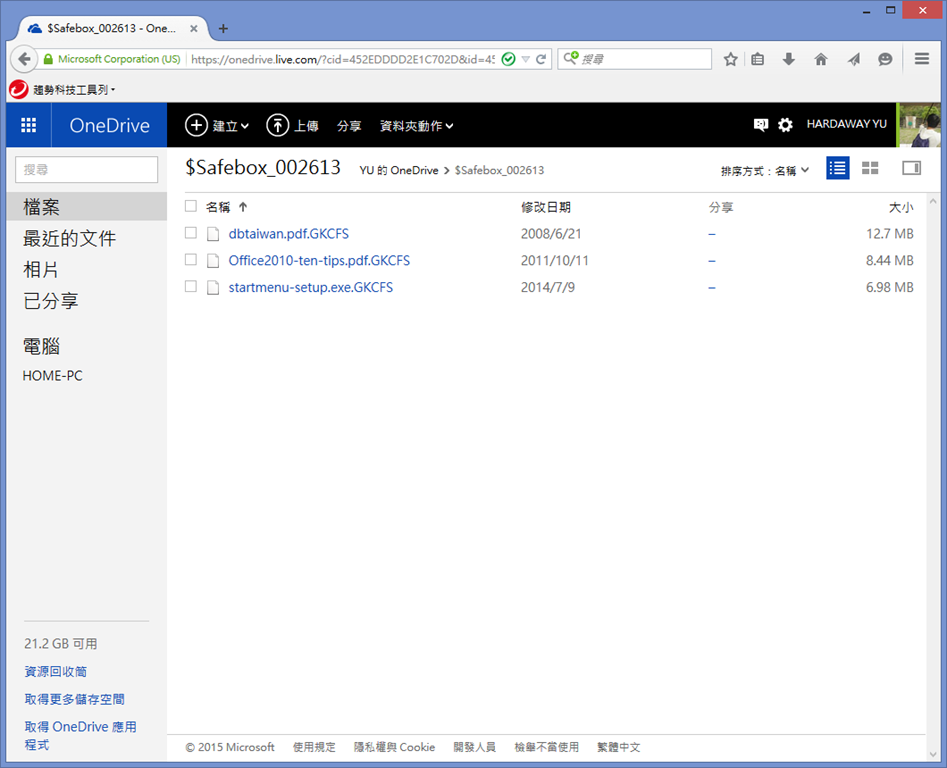Image resolution: width=947 pixels, height=768 pixels.
Task: Open 相片 photos section
Action: [x=40, y=270]
